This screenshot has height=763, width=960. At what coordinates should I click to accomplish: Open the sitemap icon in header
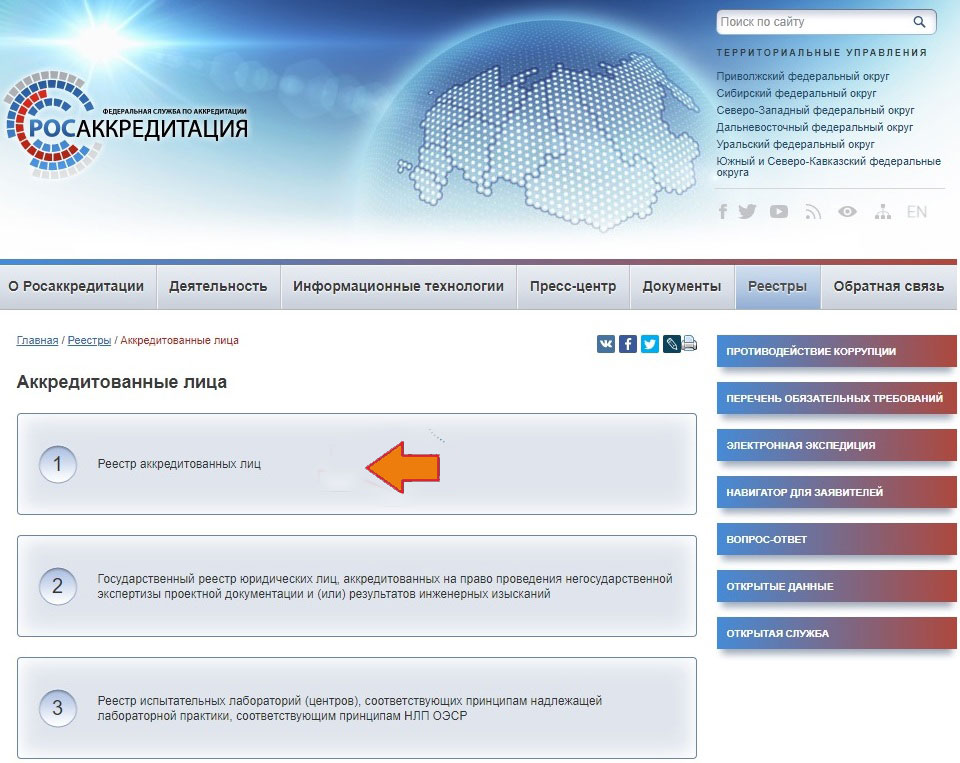click(x=883, y=212)
